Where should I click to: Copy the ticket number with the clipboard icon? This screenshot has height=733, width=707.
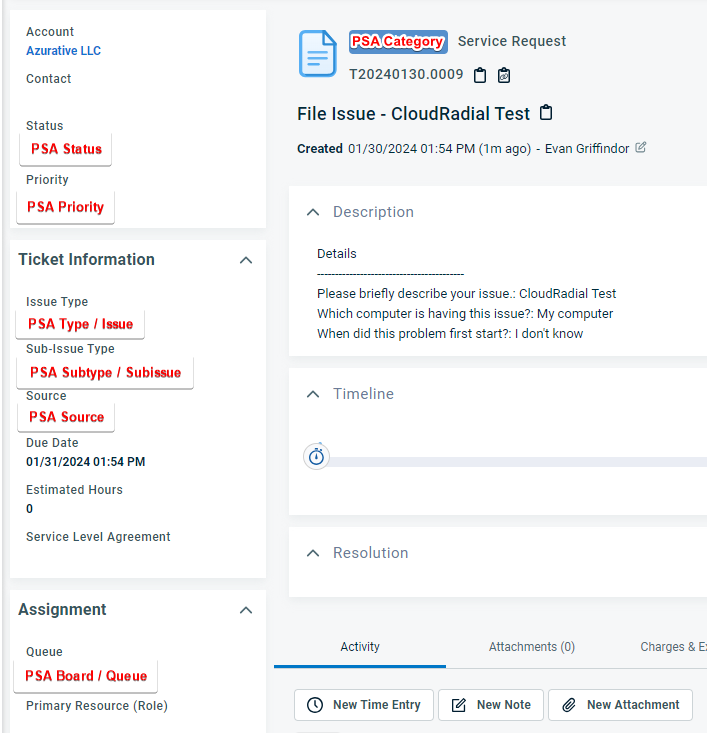click(480, 75)
